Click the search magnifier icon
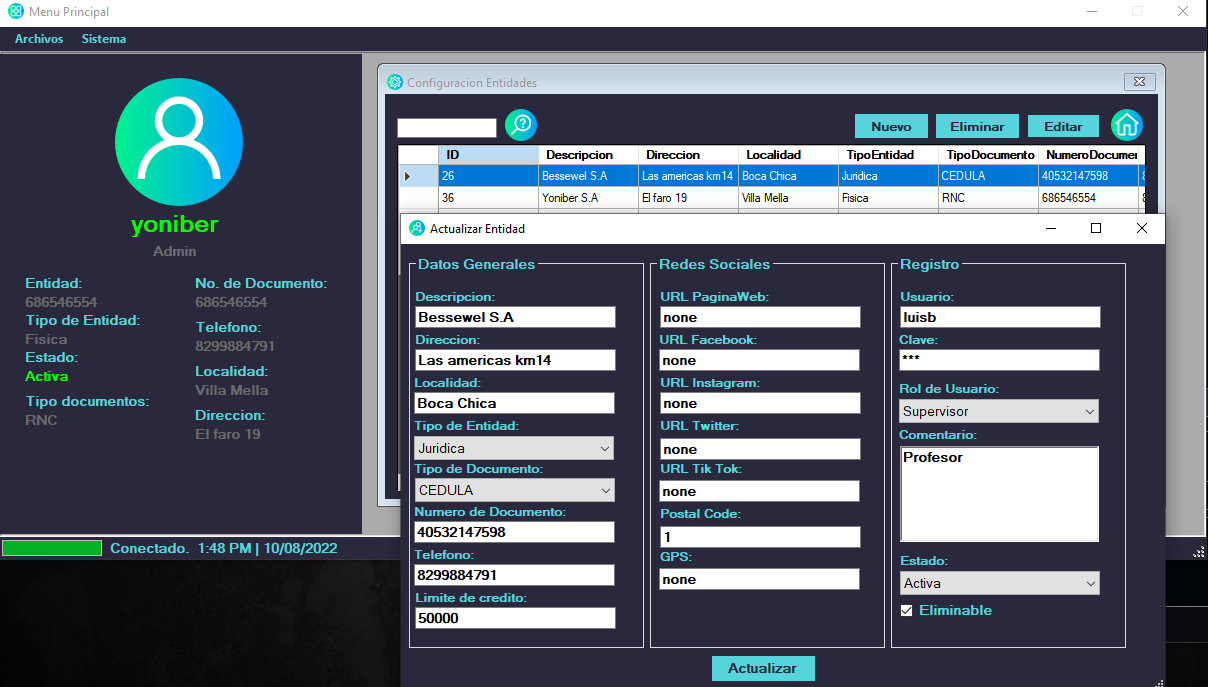This screenshot has height=687, width=1208. pos(521,125)
